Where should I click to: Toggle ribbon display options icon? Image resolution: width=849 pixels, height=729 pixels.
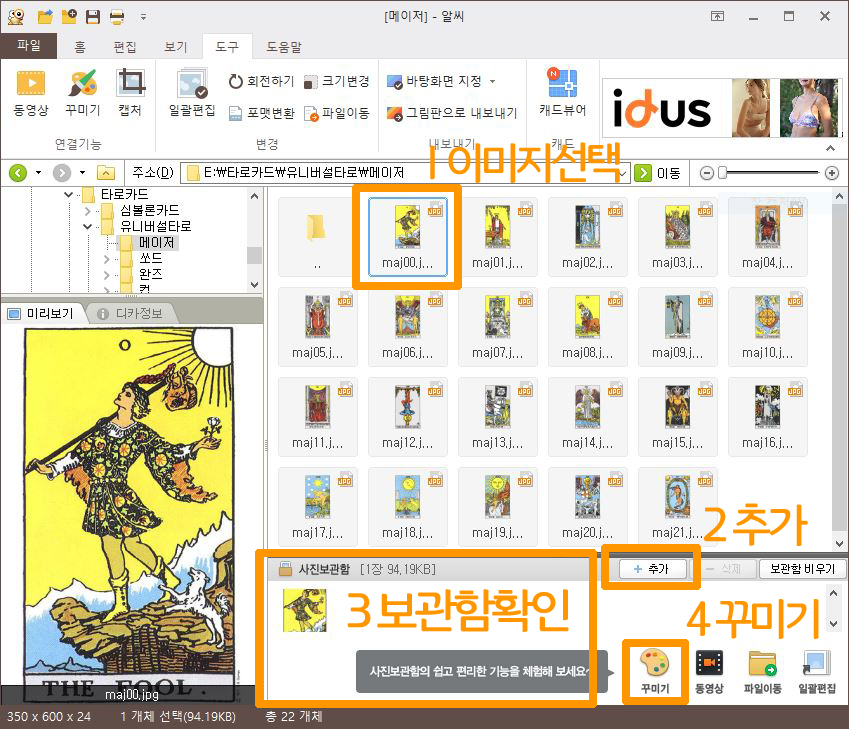[717, 16]
